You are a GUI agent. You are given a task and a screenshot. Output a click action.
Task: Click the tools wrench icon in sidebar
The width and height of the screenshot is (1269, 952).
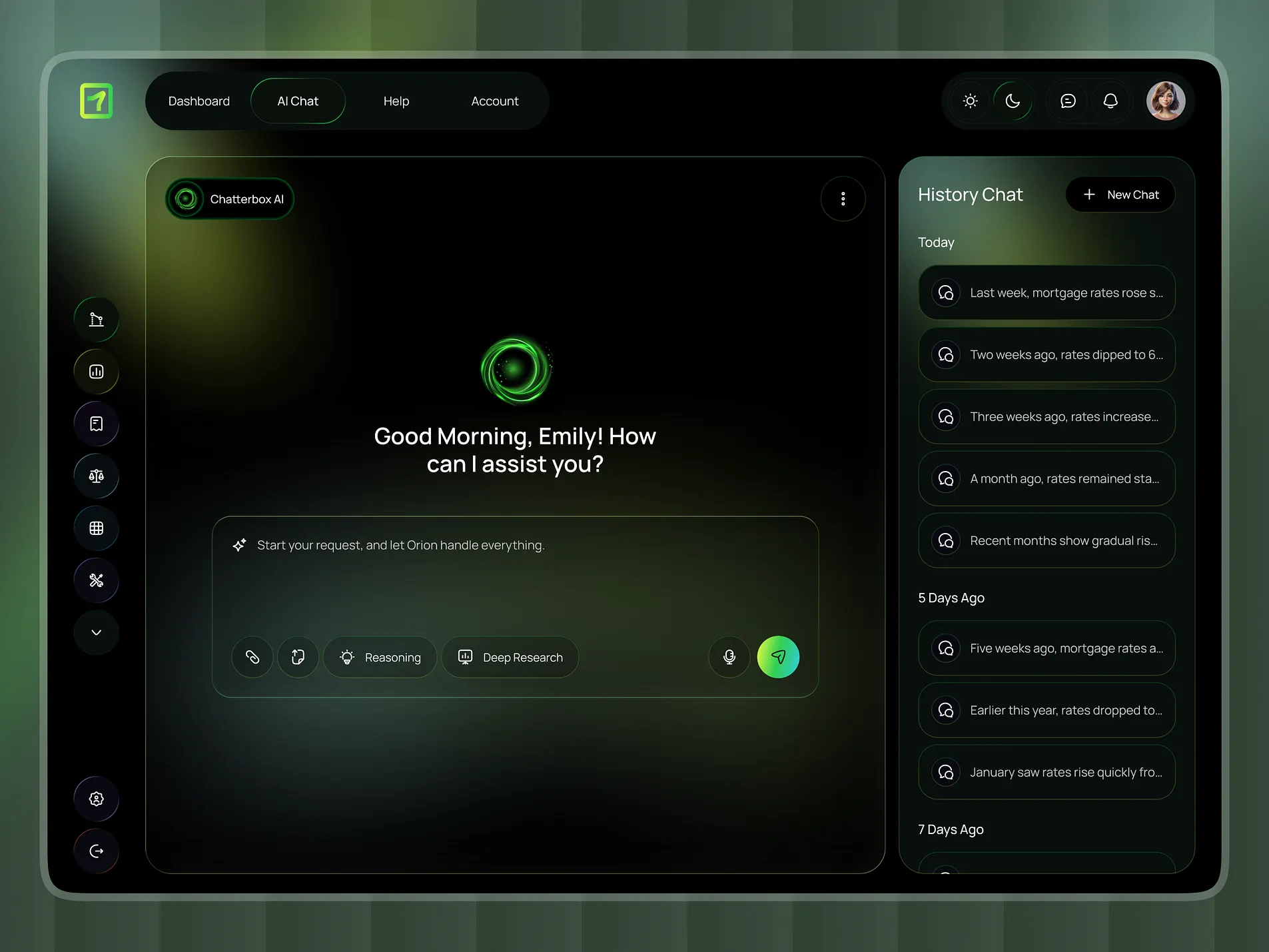[x=96, y=580]
